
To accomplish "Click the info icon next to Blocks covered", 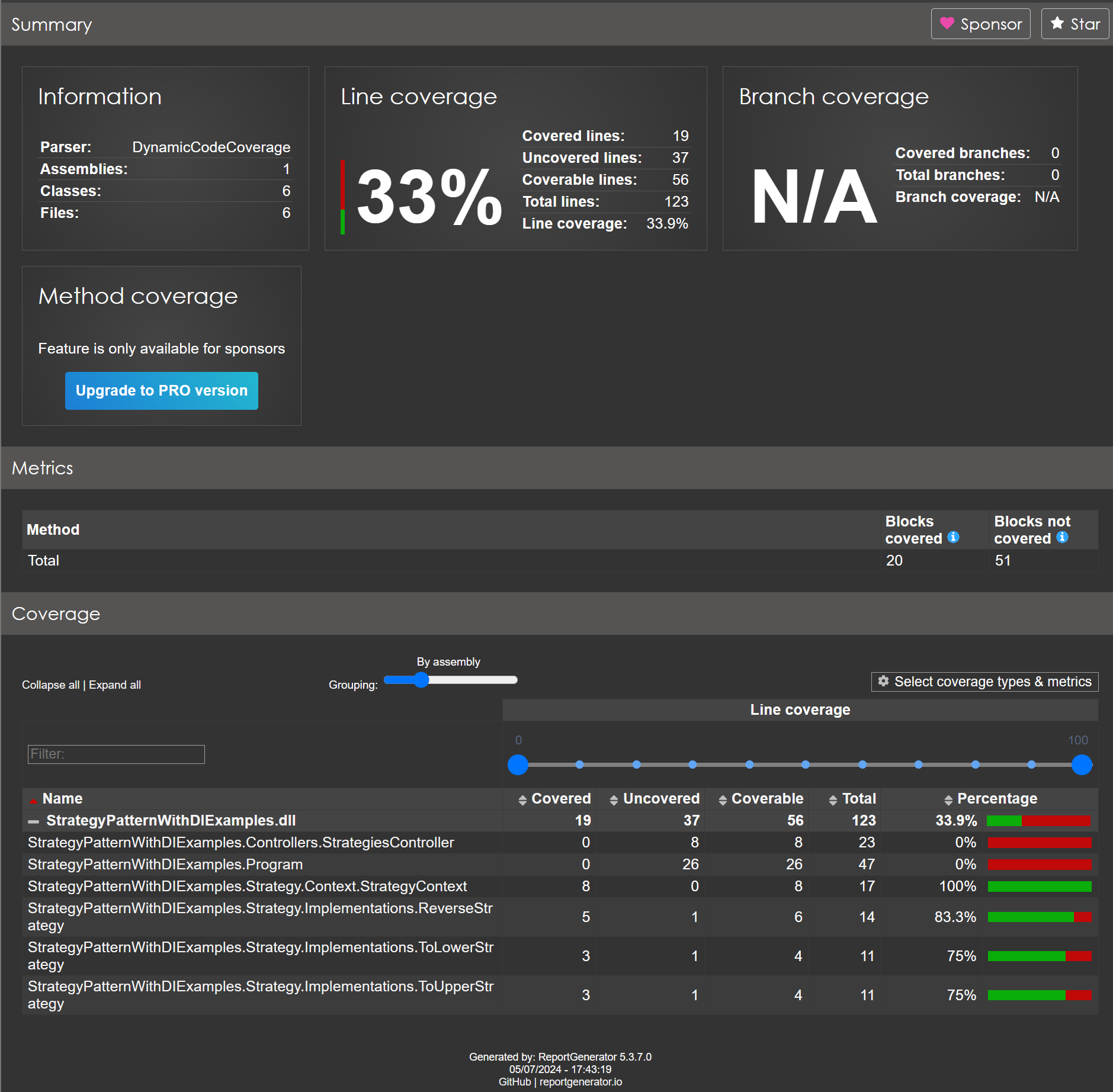I will point(953,537).
